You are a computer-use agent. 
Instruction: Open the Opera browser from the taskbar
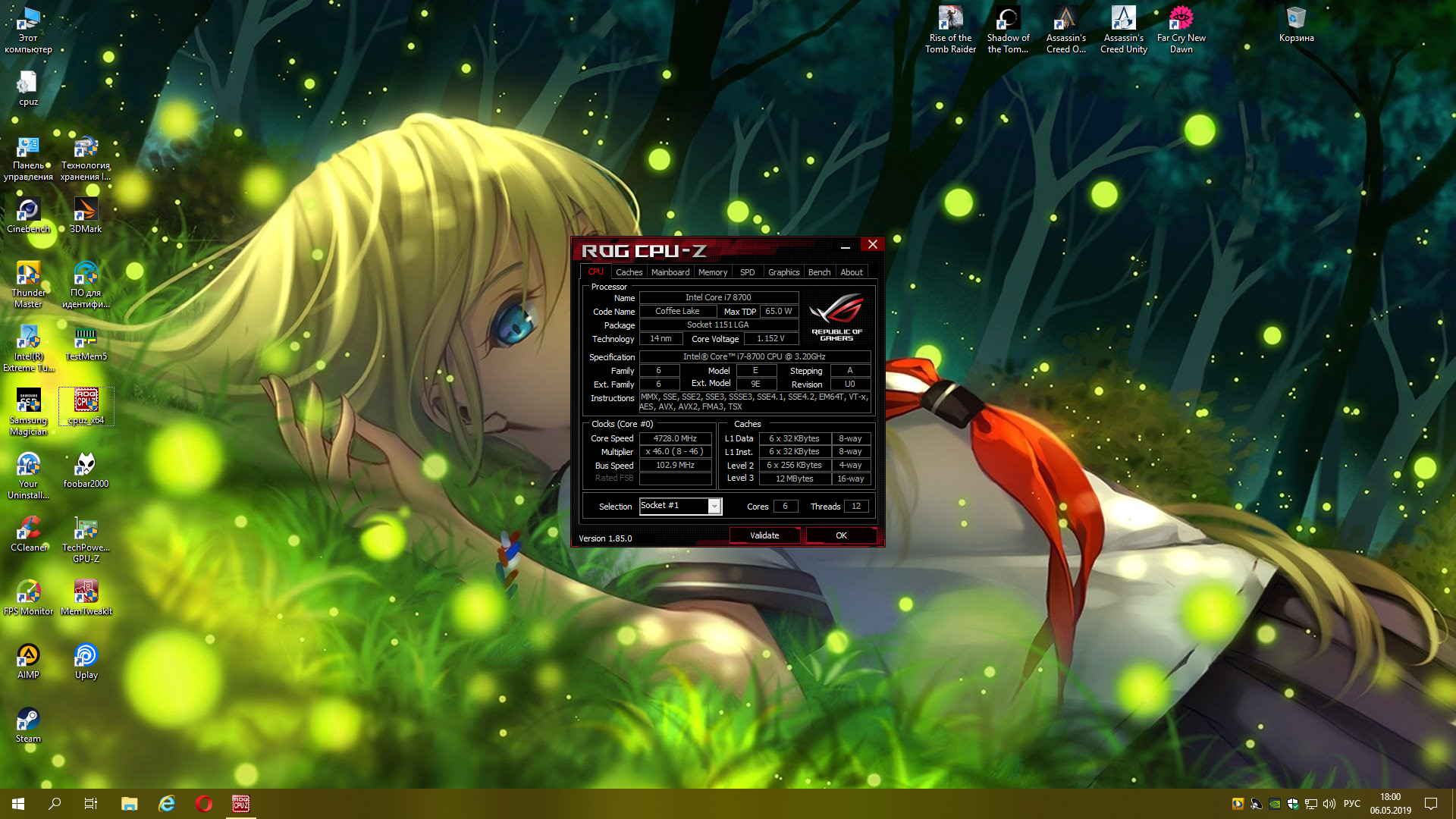coord(204,804)
